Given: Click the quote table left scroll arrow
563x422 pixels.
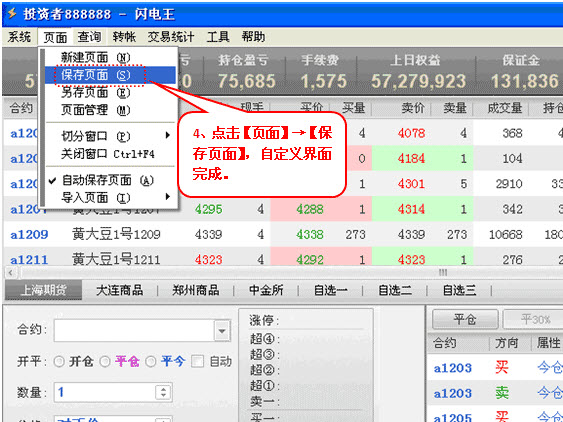Looking at the screenshot, I should 10,273.
